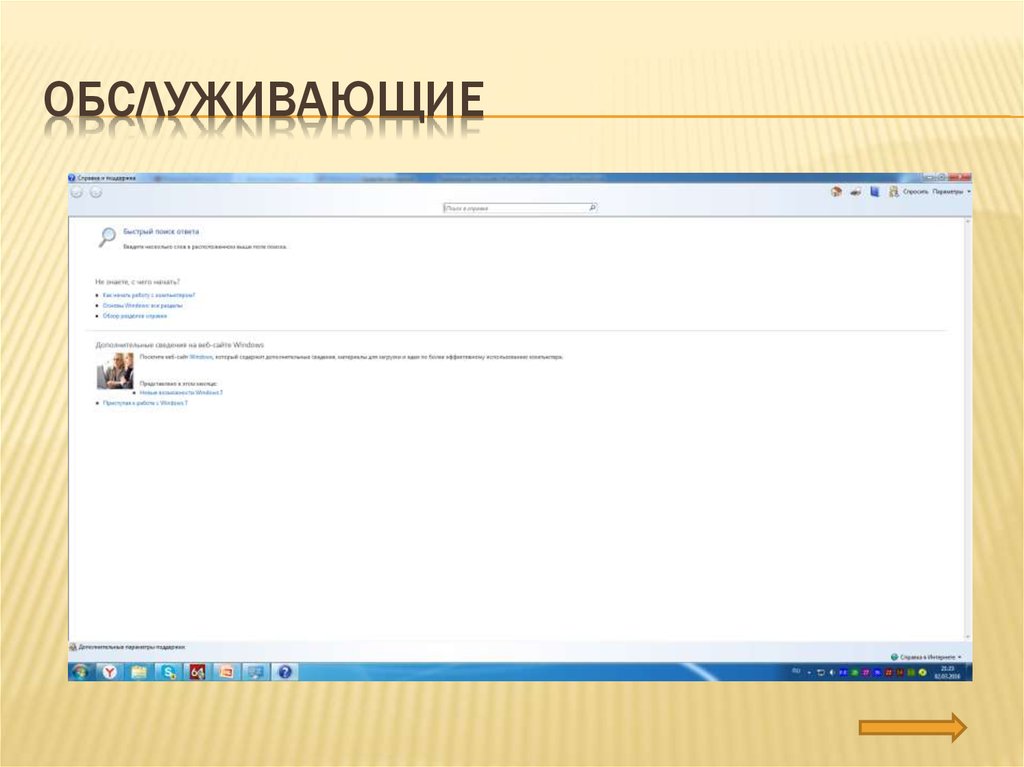Click the Ask (Спросить) support icon
Image resolution: width=1024 pixels, height=767 pixels.
click(893, 192)
